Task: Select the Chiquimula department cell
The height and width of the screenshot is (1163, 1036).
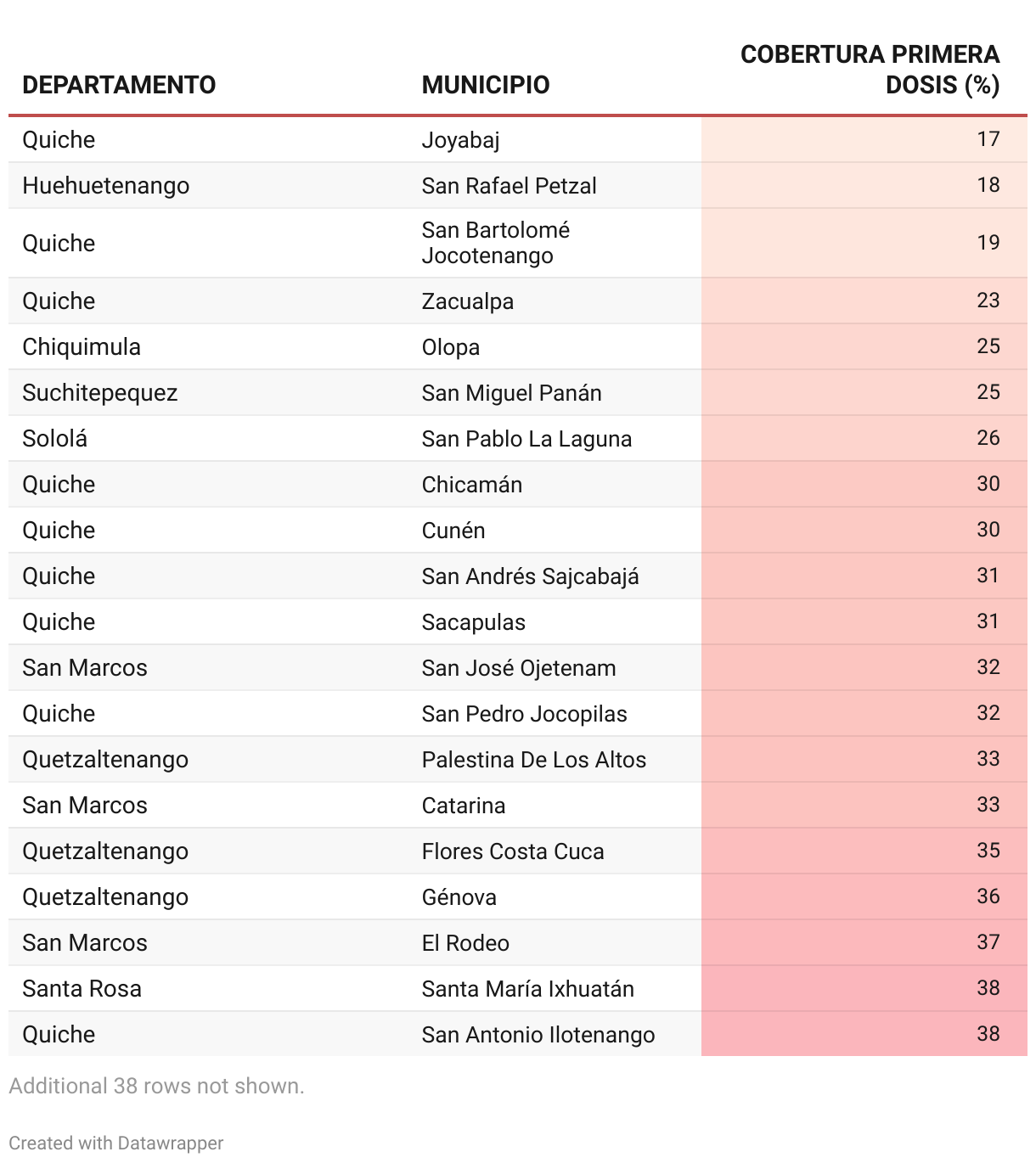Action: coord(82,347)
